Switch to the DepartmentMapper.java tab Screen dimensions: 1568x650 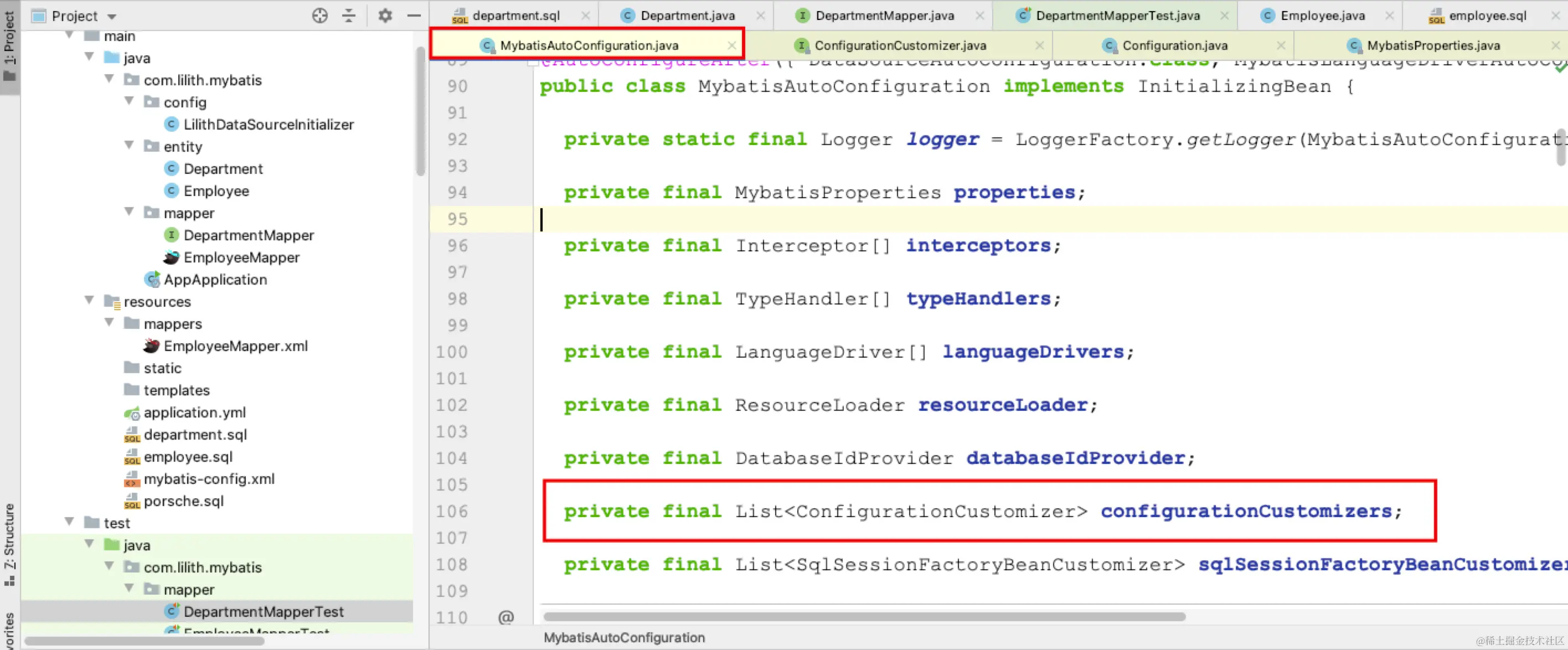click(884, 15)
